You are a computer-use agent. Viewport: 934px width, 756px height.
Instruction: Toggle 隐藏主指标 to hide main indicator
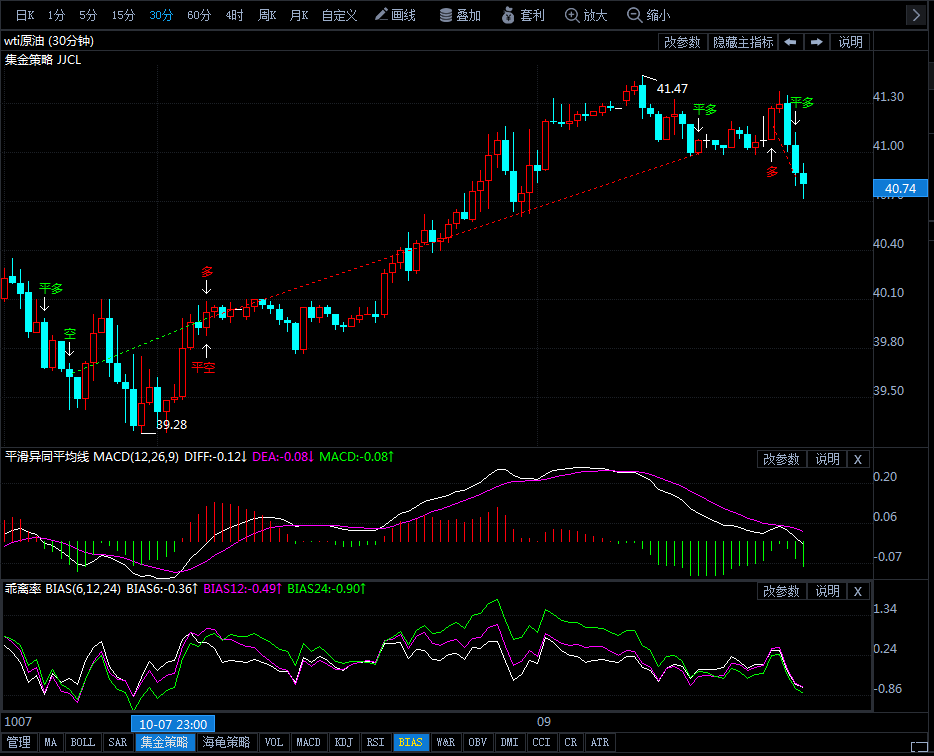(741, 42)
